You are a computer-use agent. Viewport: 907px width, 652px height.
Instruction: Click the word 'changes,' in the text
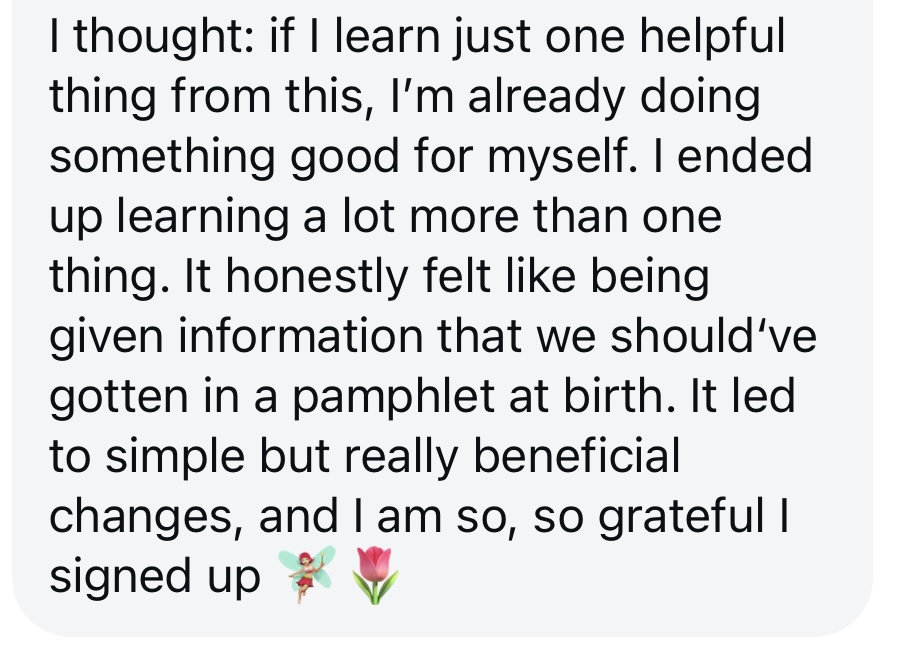pos(148,518)
